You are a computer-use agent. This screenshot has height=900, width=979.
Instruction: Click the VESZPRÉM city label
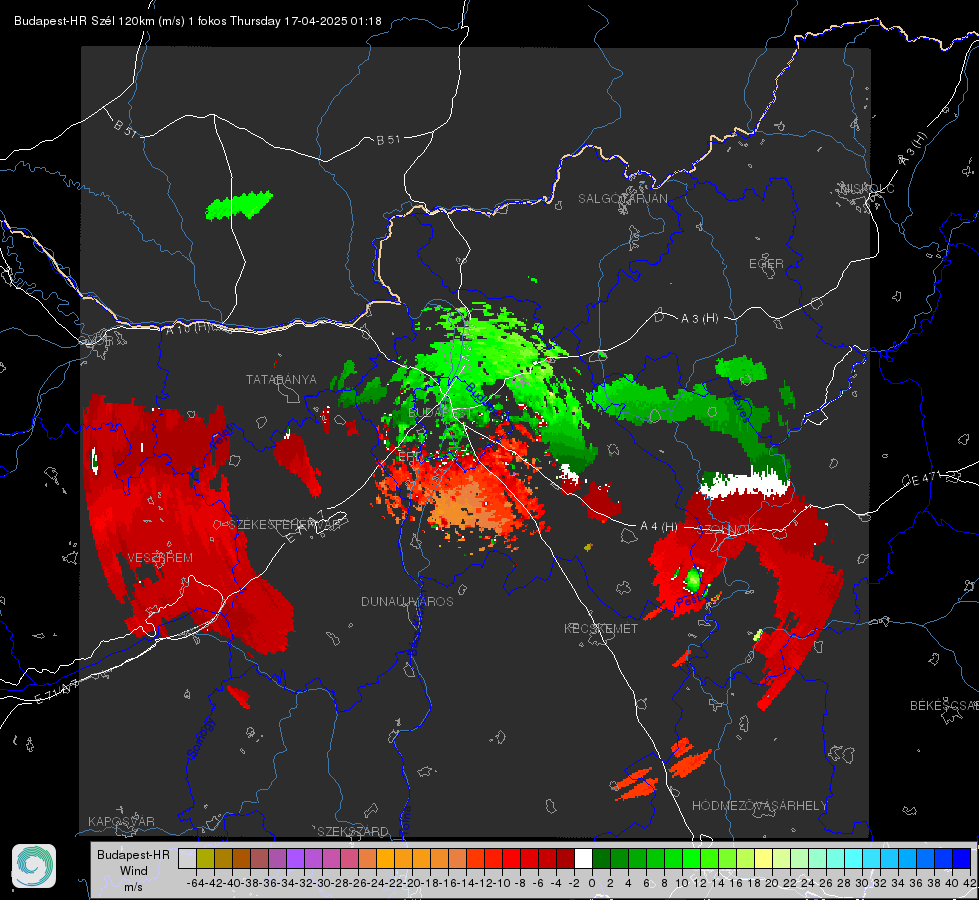(160, 558)
